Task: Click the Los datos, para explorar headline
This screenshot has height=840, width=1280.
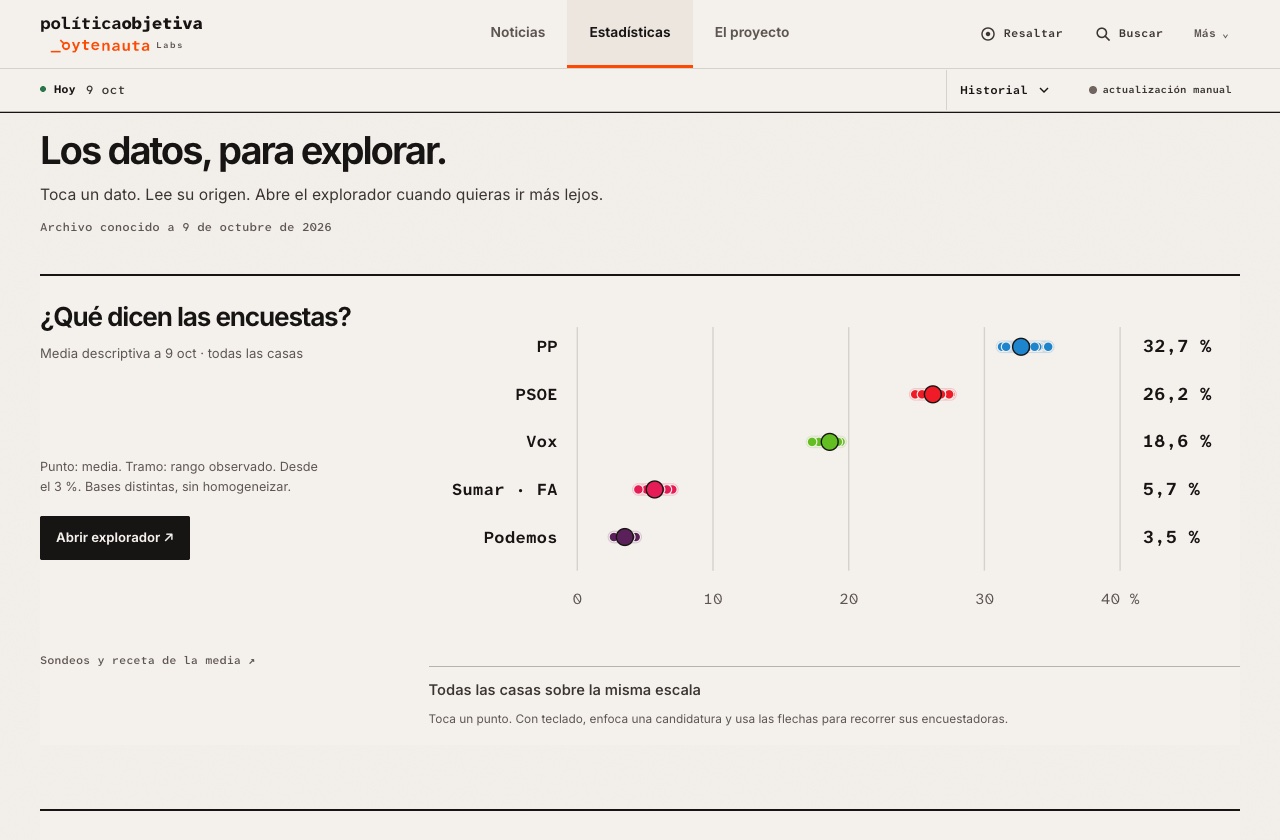Action: (x=243, y=151)
